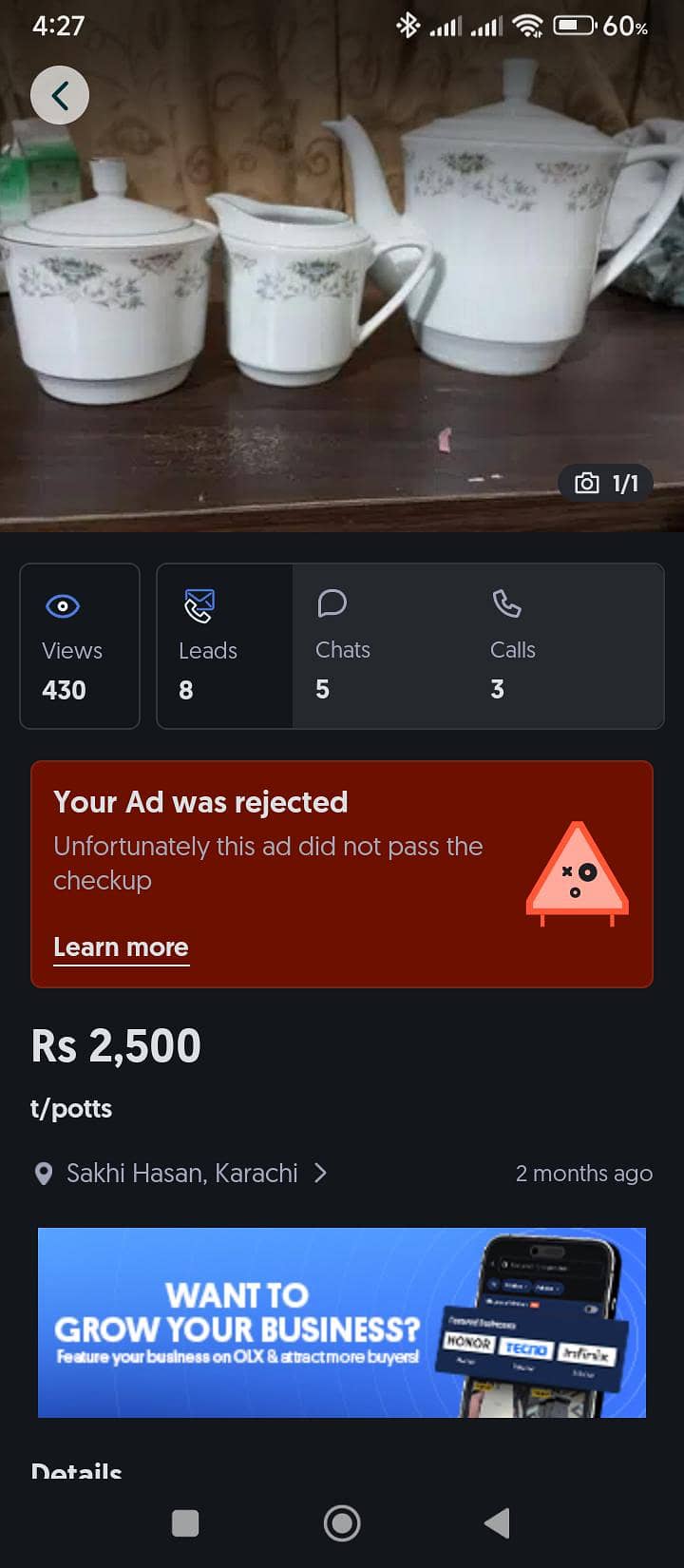Image resolution: width=684 pixels, height=1568 pixels.
Task: View the tea set photo
Action: pyautogui.click(x=342, y=266)
